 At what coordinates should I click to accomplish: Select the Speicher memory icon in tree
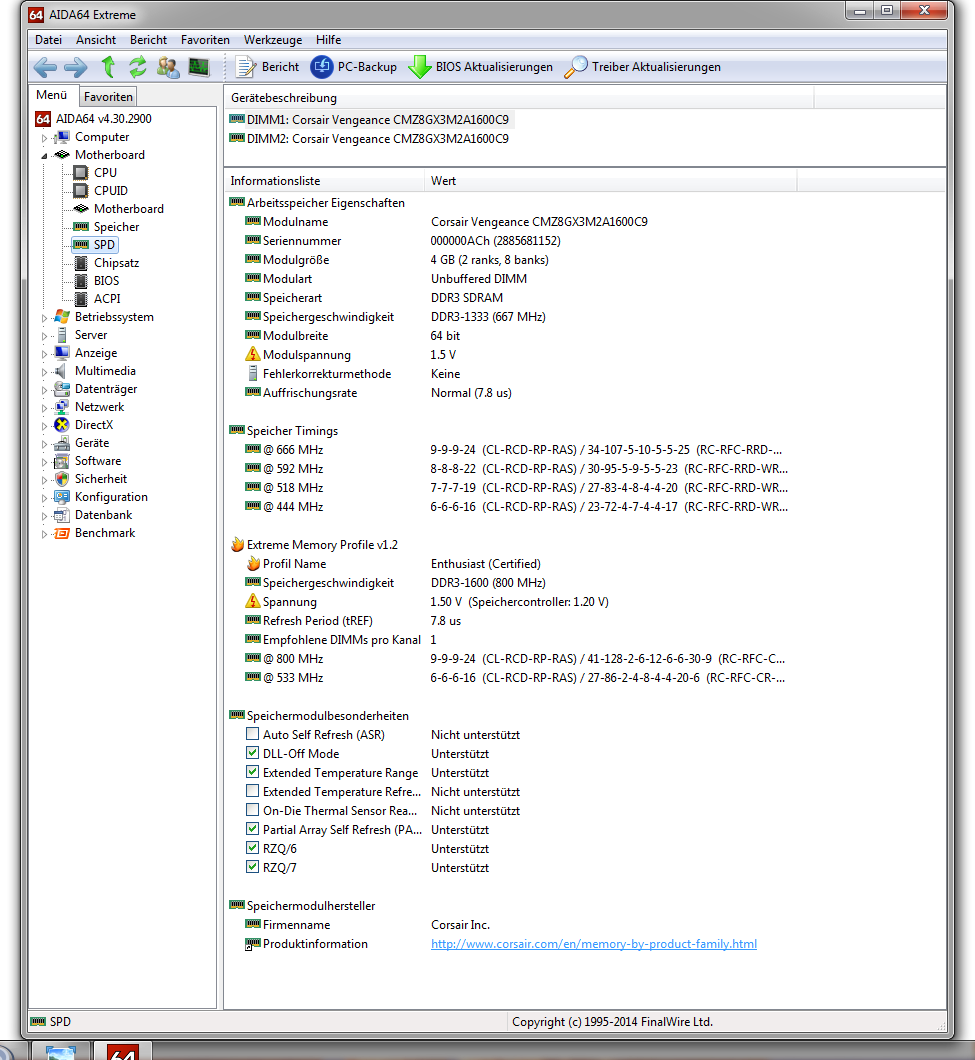click(x=81, y=226)
